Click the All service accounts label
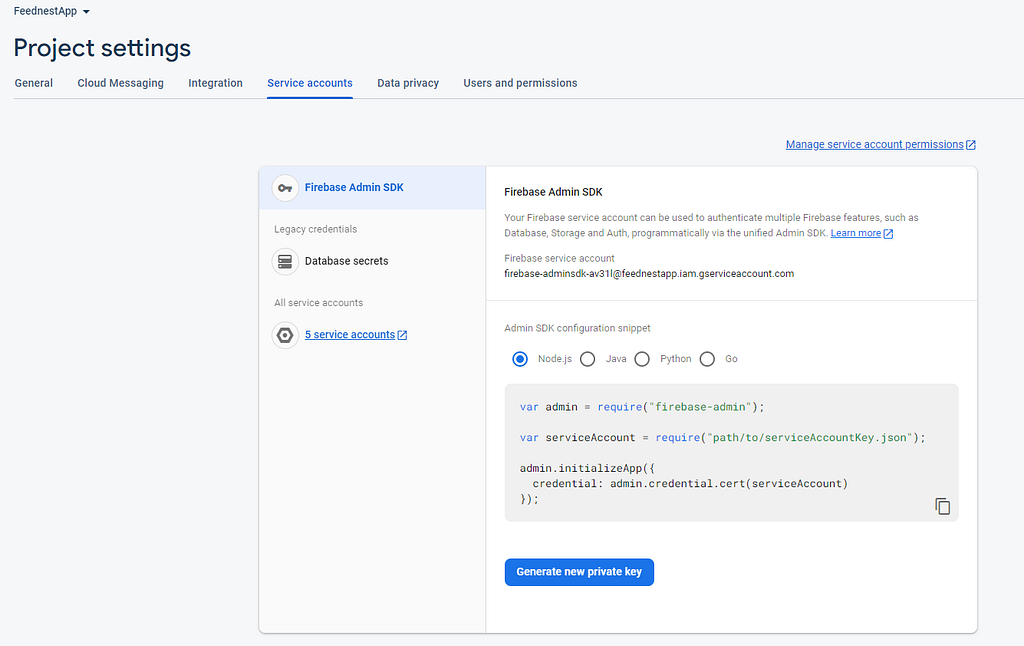Image resolution: width=1024 pixels, height=646 pixels. coord(319,303)
